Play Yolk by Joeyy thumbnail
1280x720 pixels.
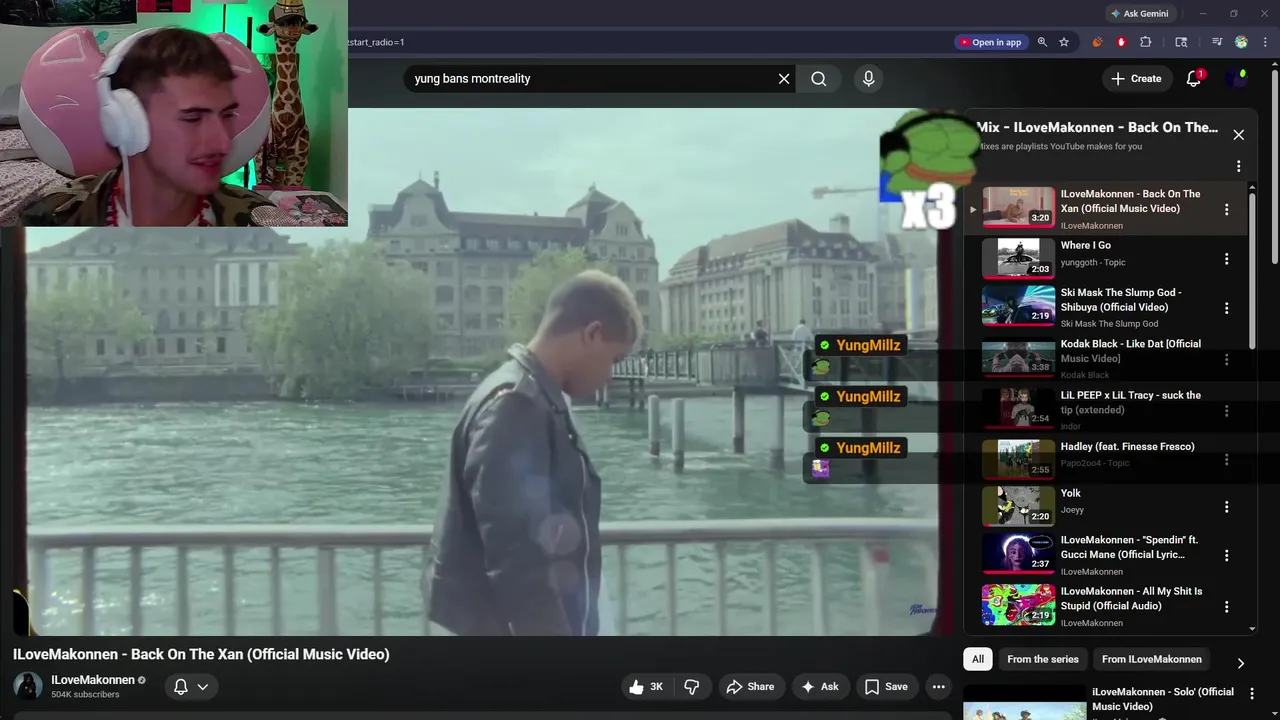pyautogui.click(x=1018, y=506)
